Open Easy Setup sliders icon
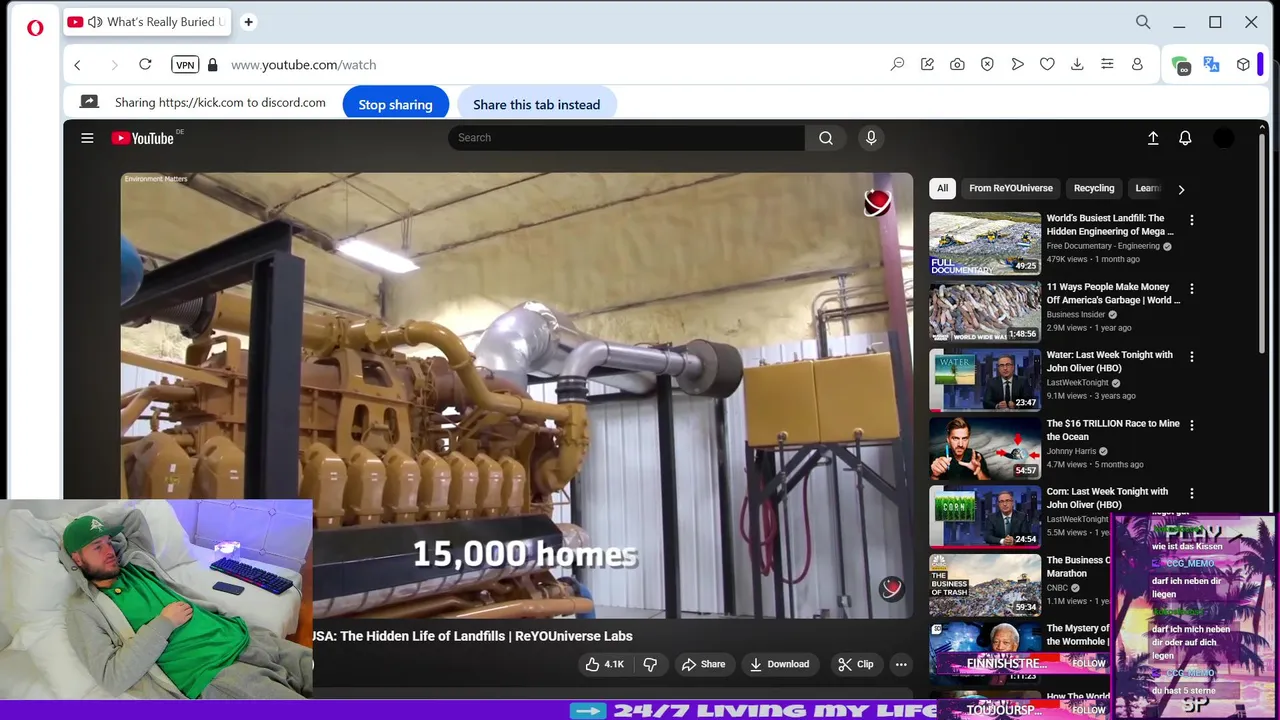Screen dimensions: 1280x720 (1107, 64)
